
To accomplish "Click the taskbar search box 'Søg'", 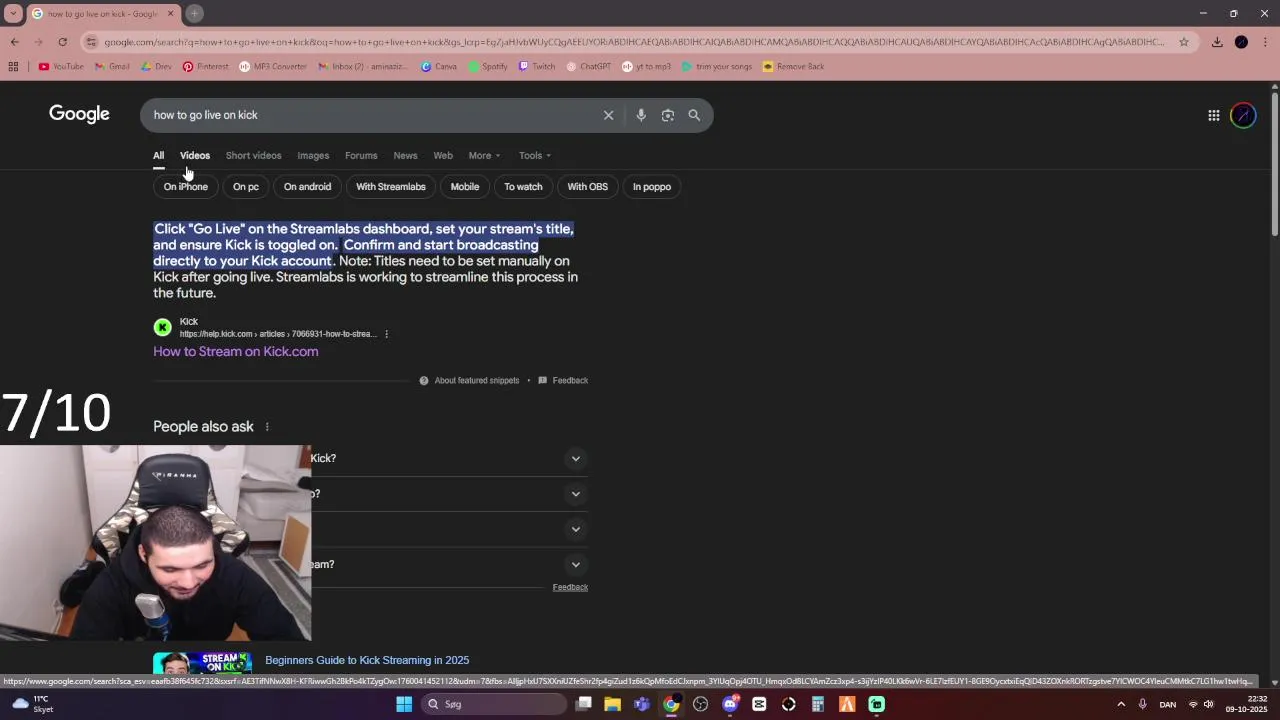I will [x=494, y=704].
